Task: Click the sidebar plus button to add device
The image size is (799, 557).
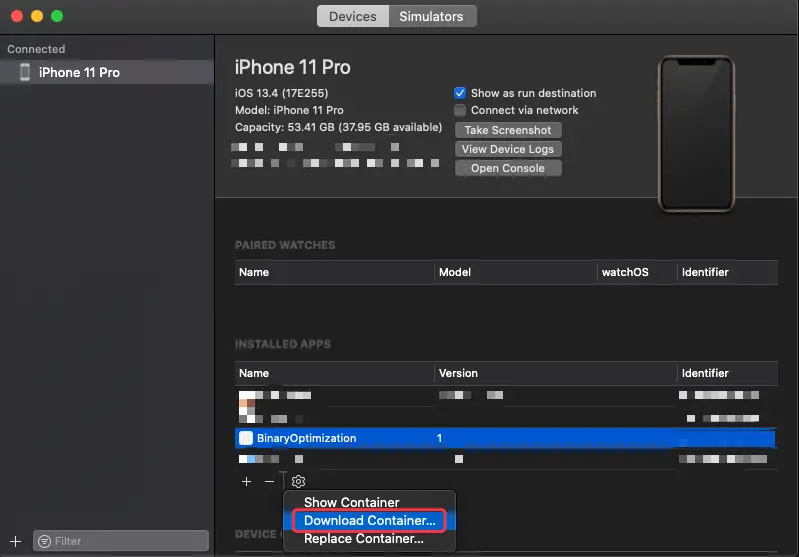Action: [16, 541]
